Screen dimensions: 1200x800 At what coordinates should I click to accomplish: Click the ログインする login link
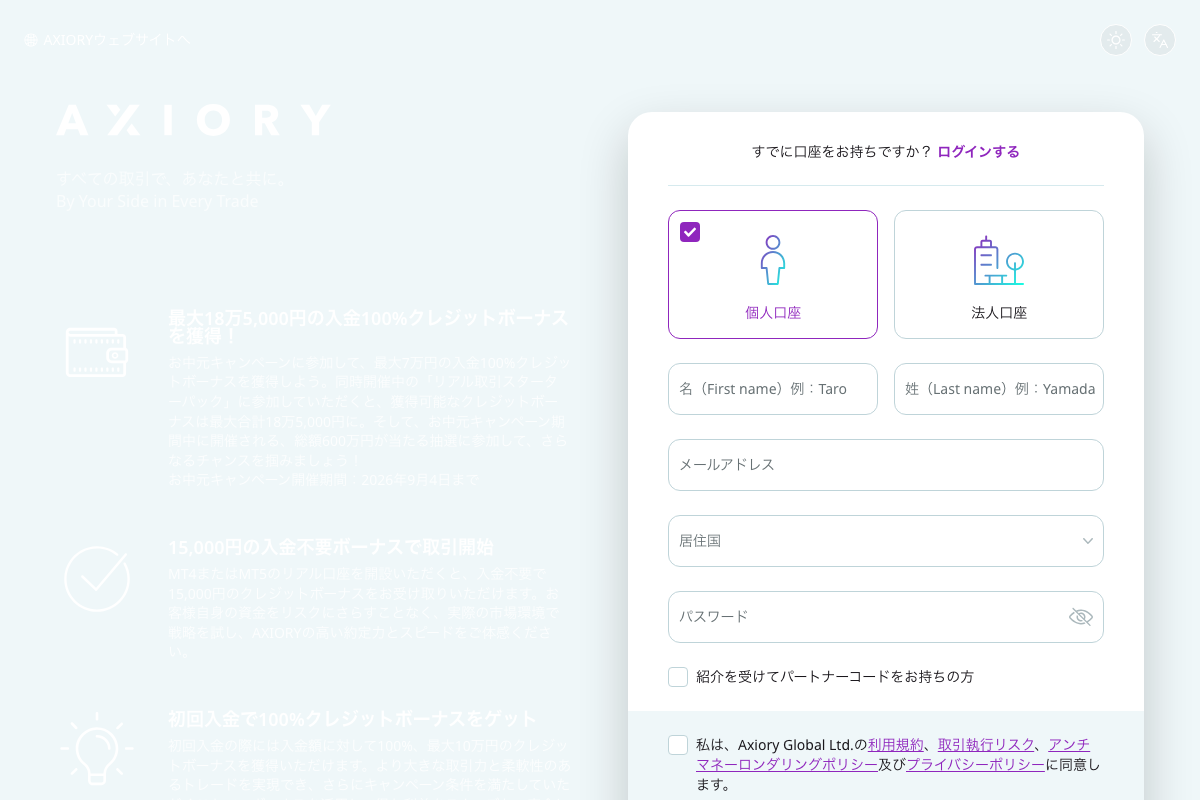click(978, 152)
